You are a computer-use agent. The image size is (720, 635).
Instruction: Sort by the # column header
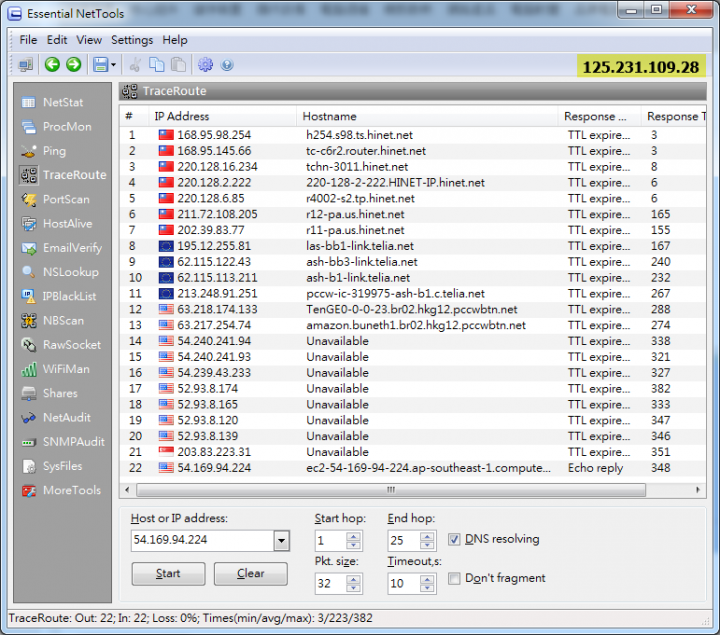coord(134,116)
